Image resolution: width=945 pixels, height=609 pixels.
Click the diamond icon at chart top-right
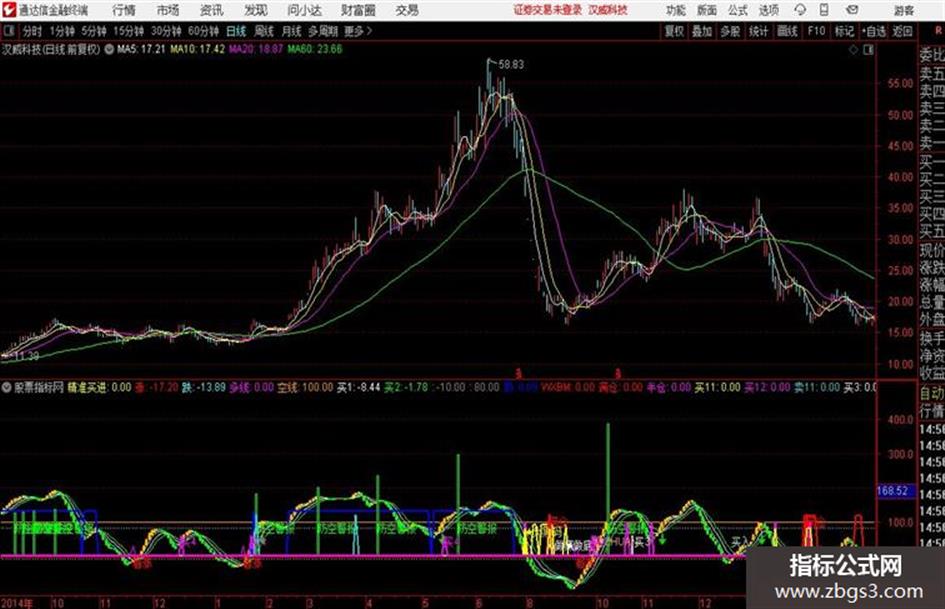tap(853, 50)
